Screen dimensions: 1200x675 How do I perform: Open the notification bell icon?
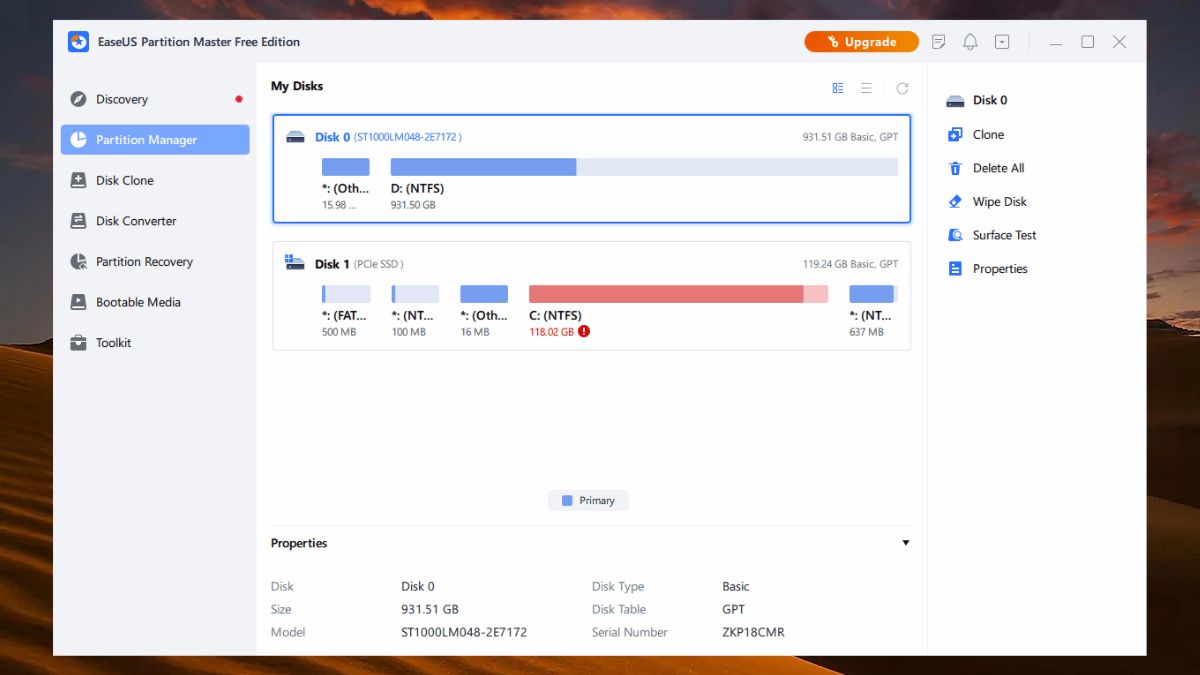coord(970,42)
